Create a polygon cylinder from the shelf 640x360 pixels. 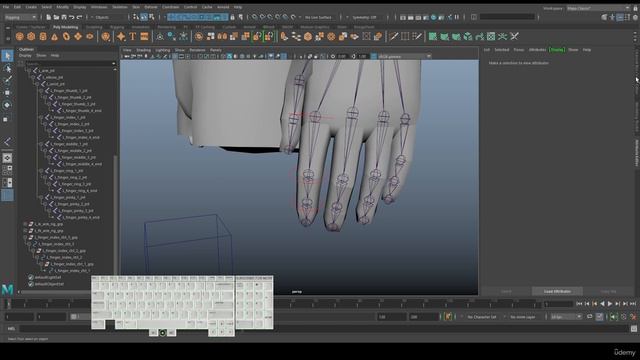[43, 37]
